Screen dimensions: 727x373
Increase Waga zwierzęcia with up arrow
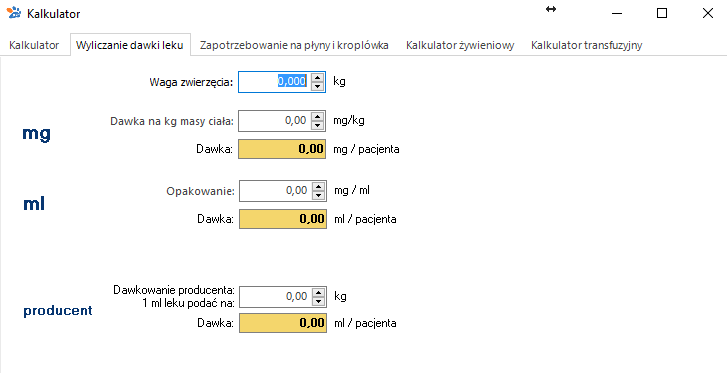(x=317, y=77)
